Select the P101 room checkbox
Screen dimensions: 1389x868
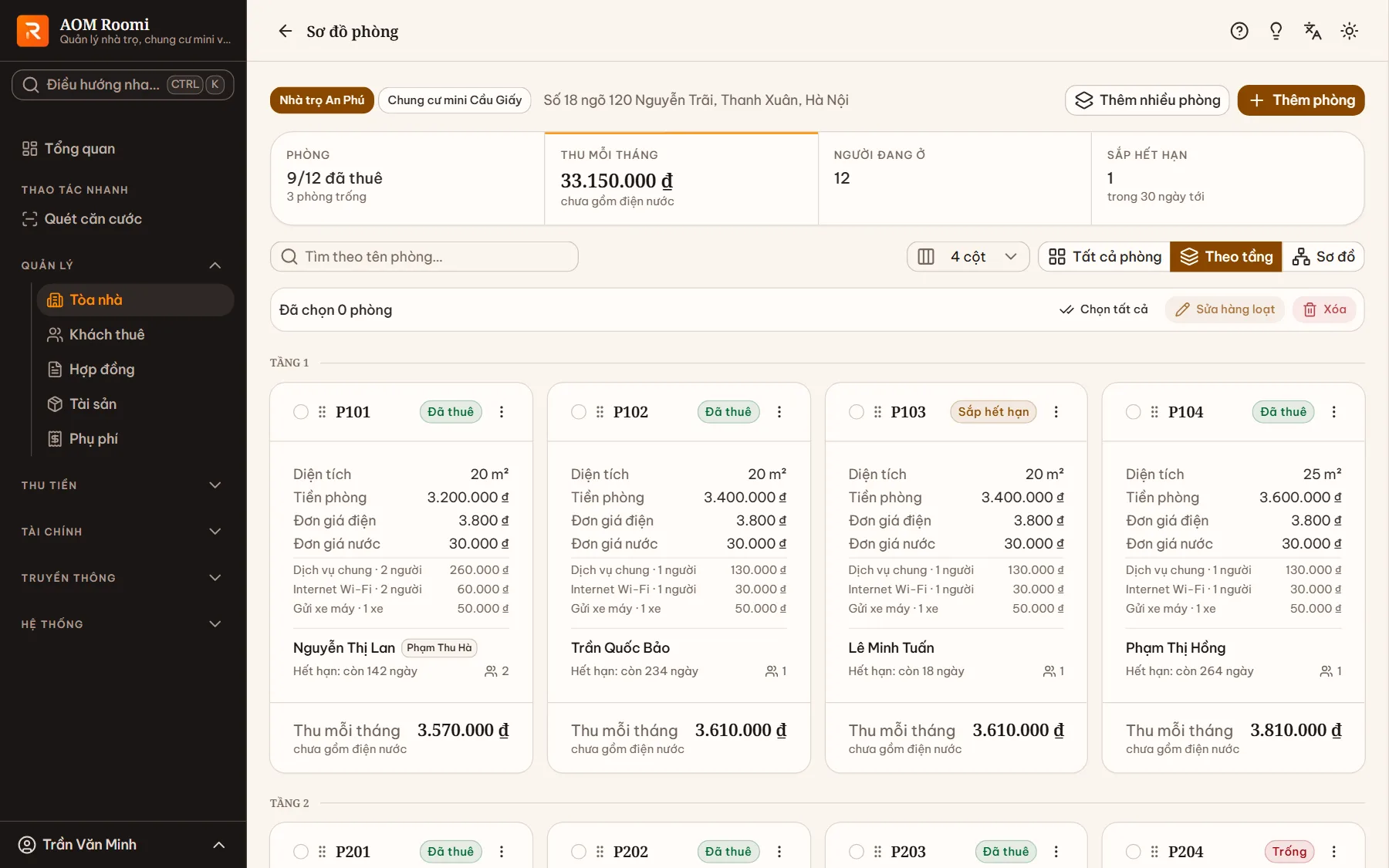(x=301, y=412)
